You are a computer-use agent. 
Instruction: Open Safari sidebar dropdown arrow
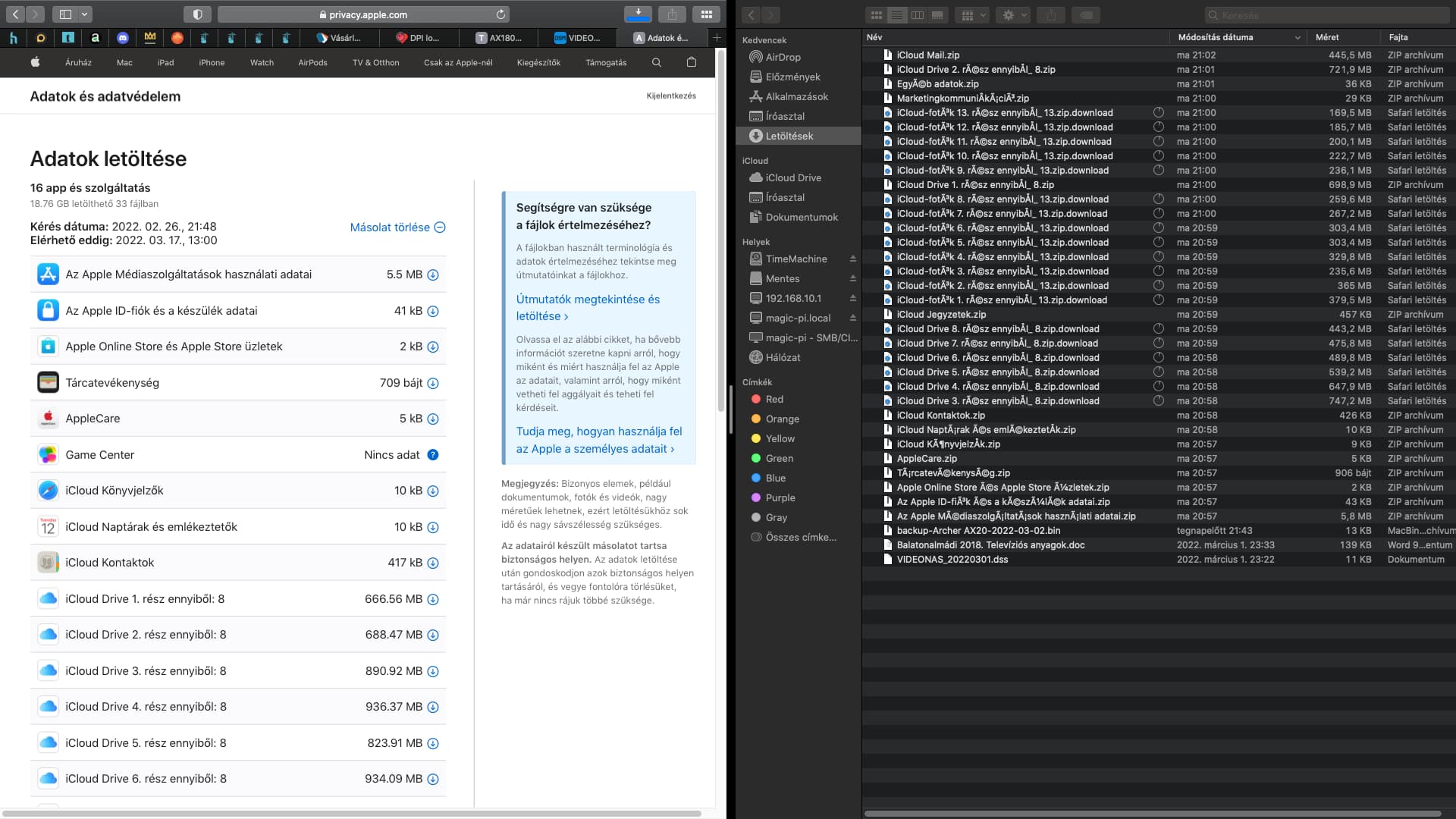point(85,14)
